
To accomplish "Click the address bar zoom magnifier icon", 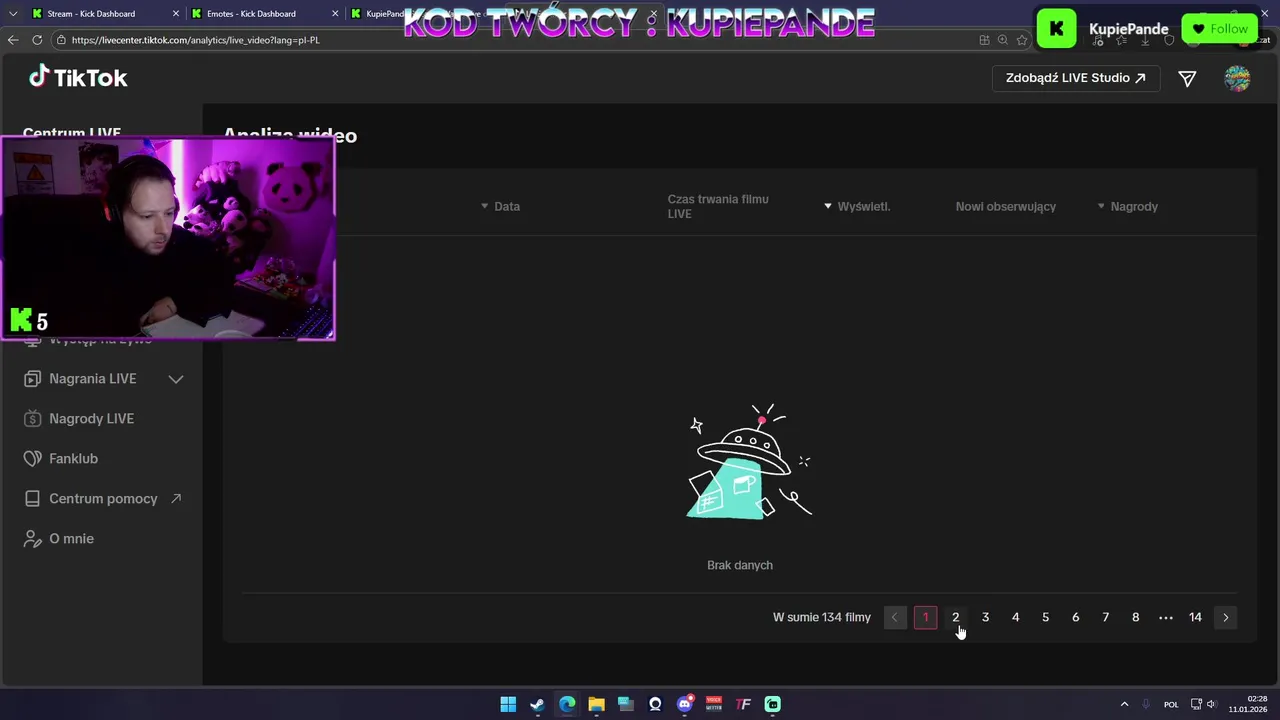I will [x=1002, y=40].
